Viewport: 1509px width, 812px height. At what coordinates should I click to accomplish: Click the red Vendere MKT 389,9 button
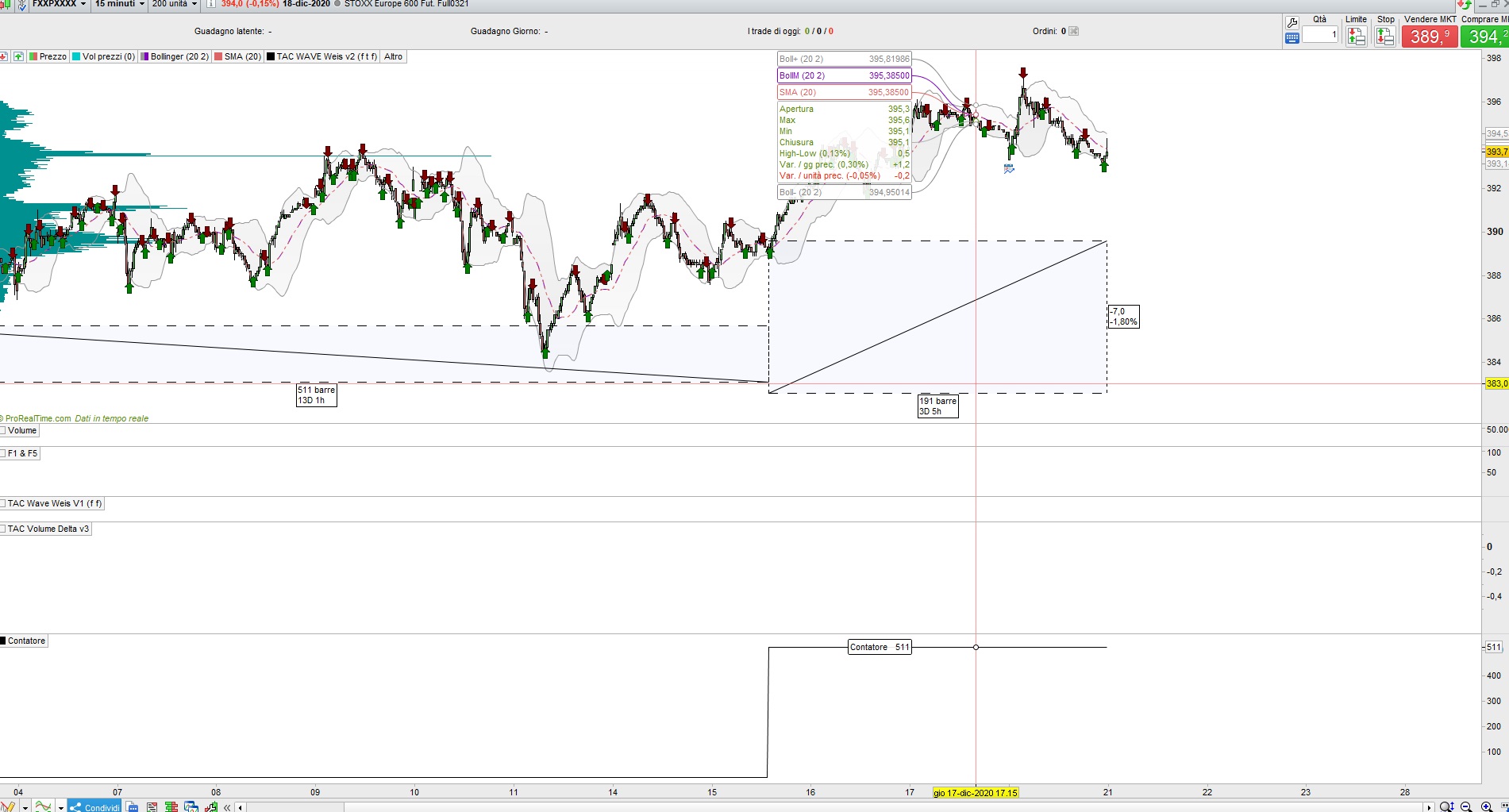tap(1430, 37)
